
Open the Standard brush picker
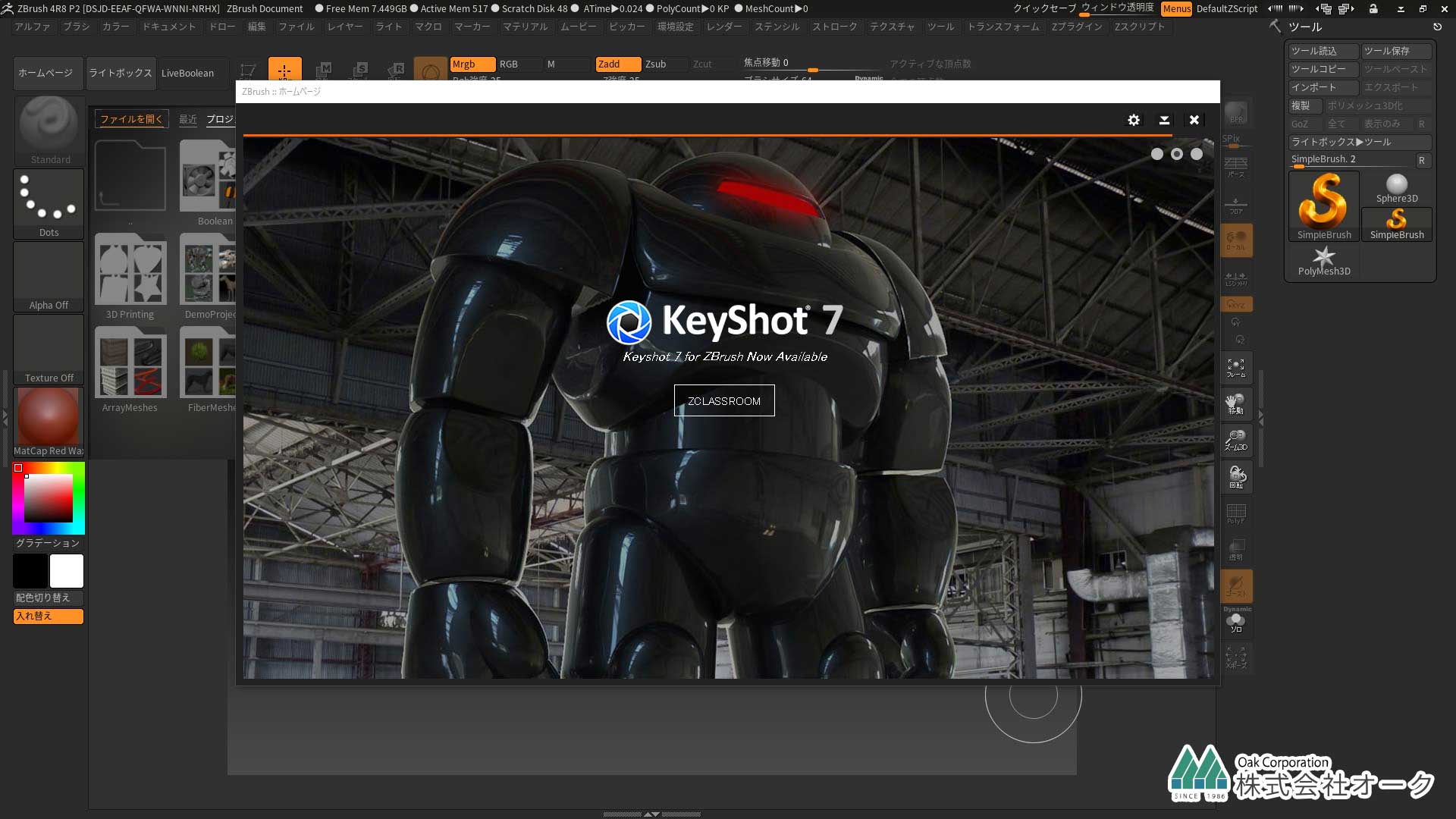pos(49,130)
